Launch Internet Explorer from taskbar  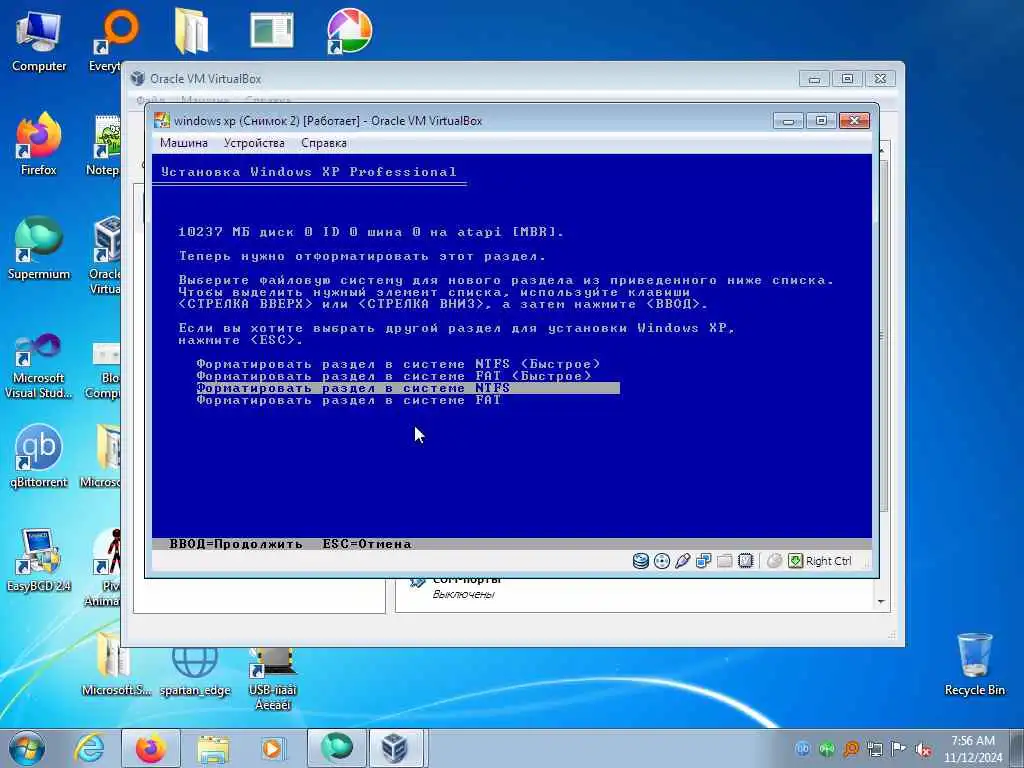pos(89,748)
